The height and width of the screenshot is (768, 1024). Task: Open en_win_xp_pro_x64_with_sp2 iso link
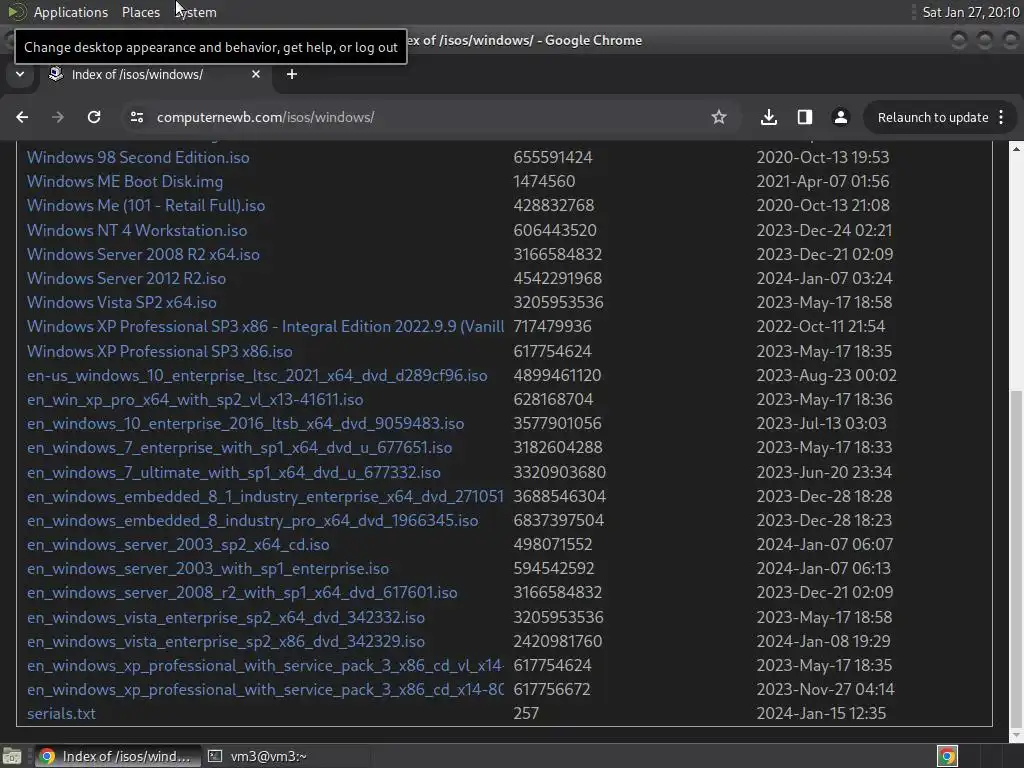[x=195, y=400]
